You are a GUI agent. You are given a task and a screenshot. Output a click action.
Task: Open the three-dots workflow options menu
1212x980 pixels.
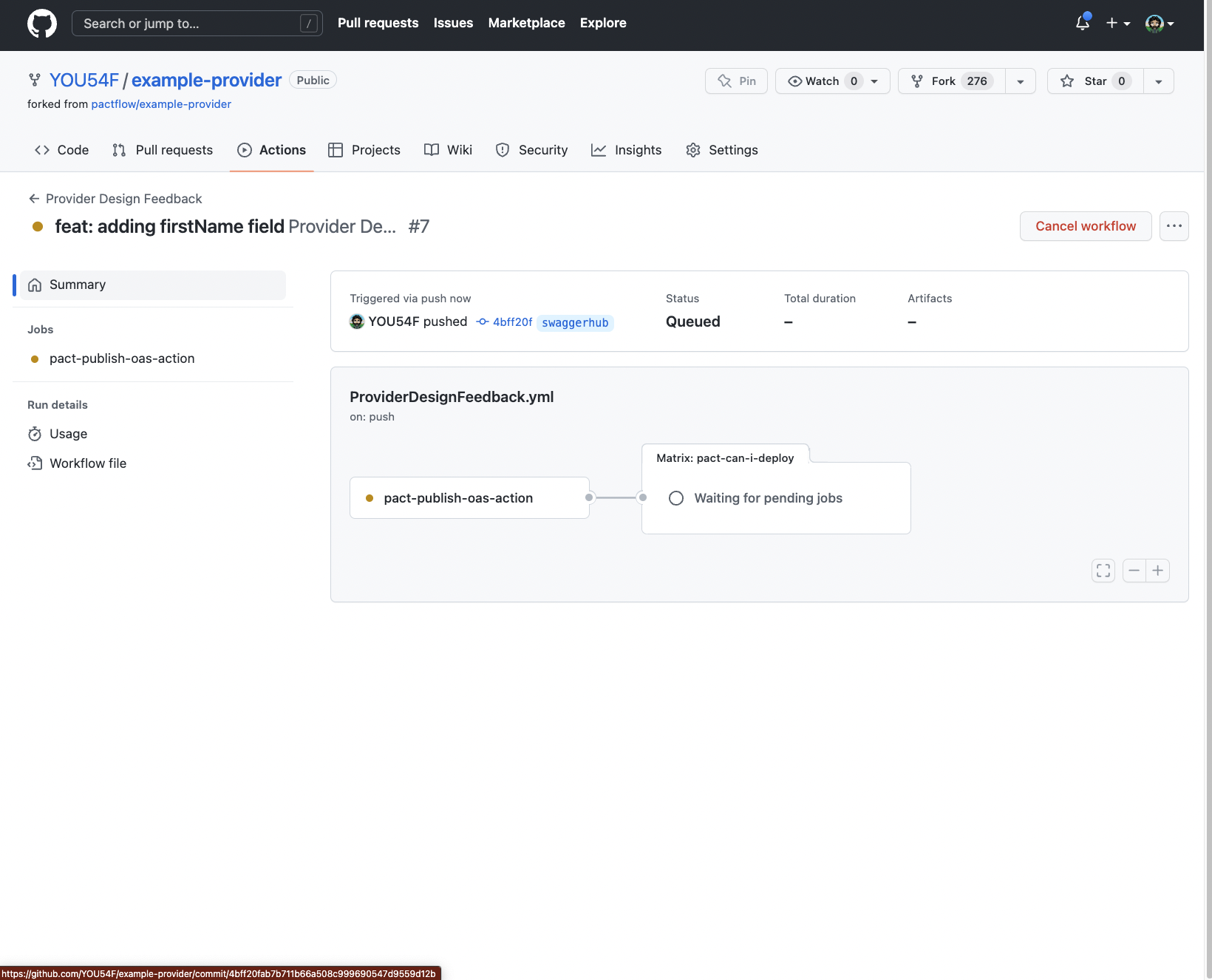pos(1174,226)
